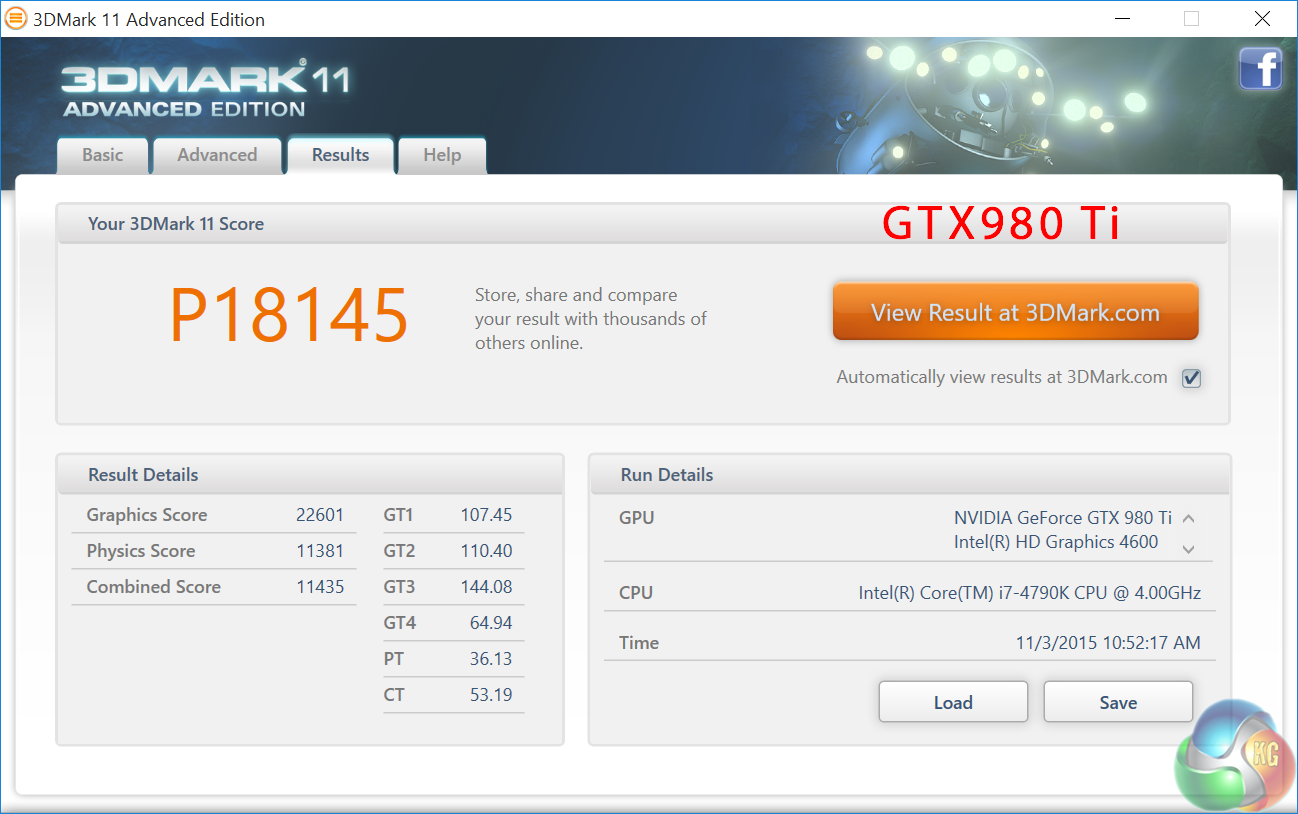This screenshot has width=1298, height=814.
Task: Switch to the Advanced tab
Action: click(x=217, y=155)
